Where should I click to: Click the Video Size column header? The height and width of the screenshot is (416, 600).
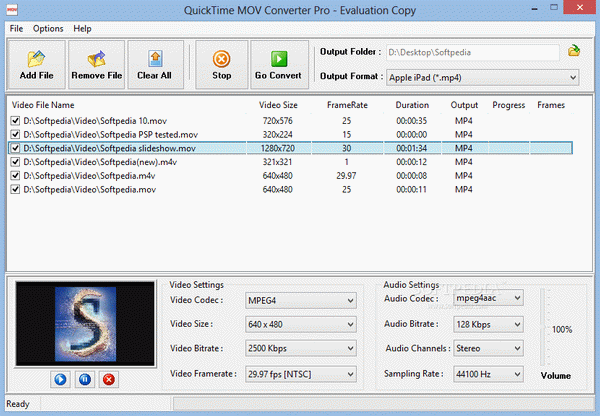coord(278,105)
